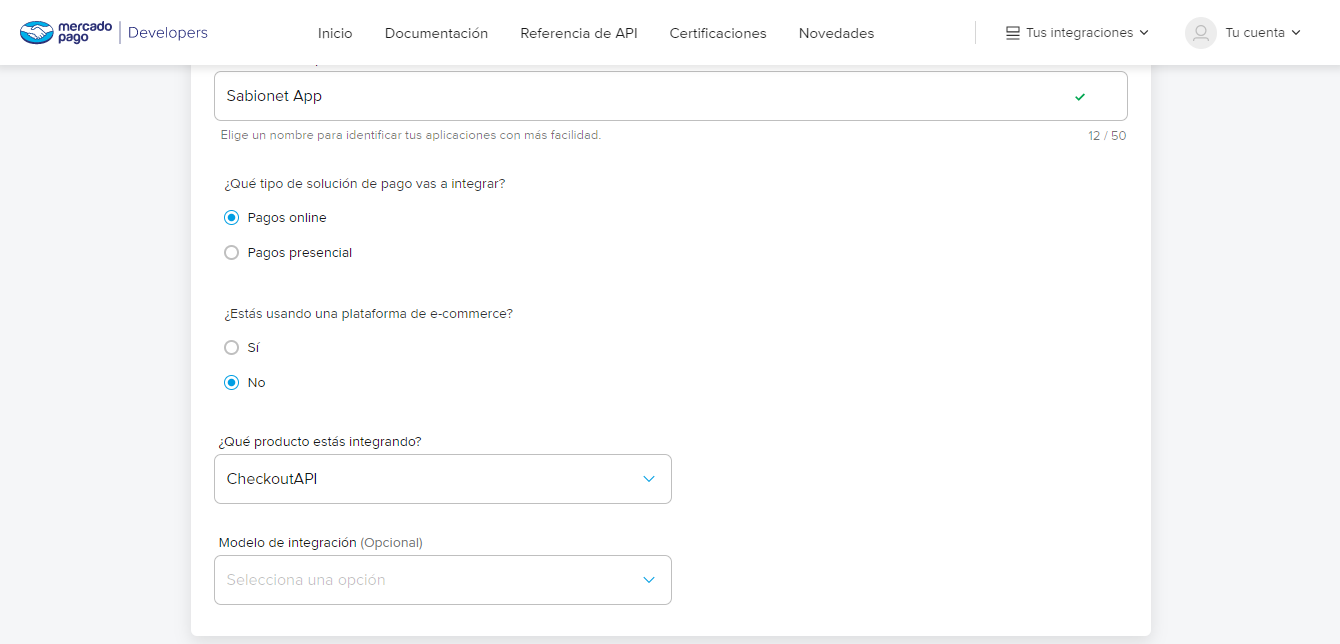Expand the Tus integraciones menu
The width and height of the screenshot is (1340, 644).
pyautogui.click(x=1077, y=33)
